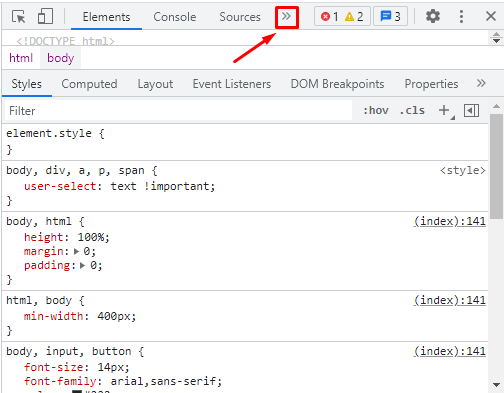This screenshot has width=504, height=393.
Task: Edit the height 100% value
Action: click(x=90, y=237)
